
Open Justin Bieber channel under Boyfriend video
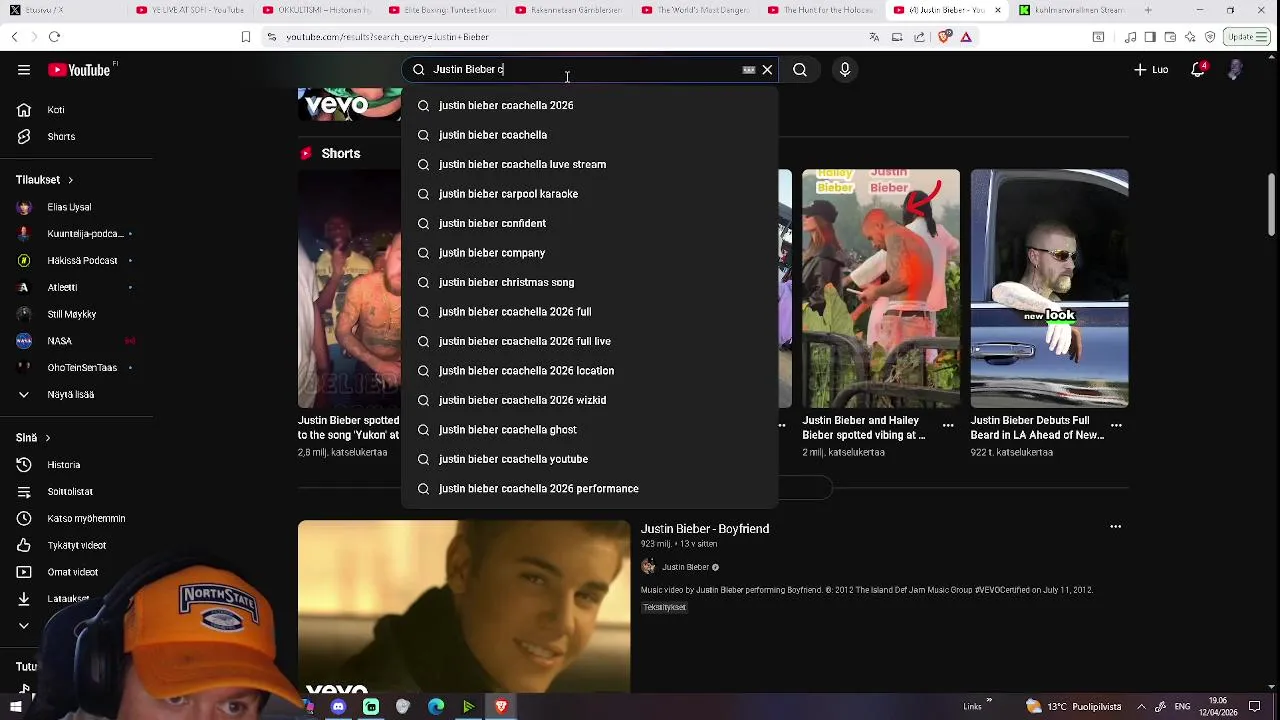pos(684,567)
